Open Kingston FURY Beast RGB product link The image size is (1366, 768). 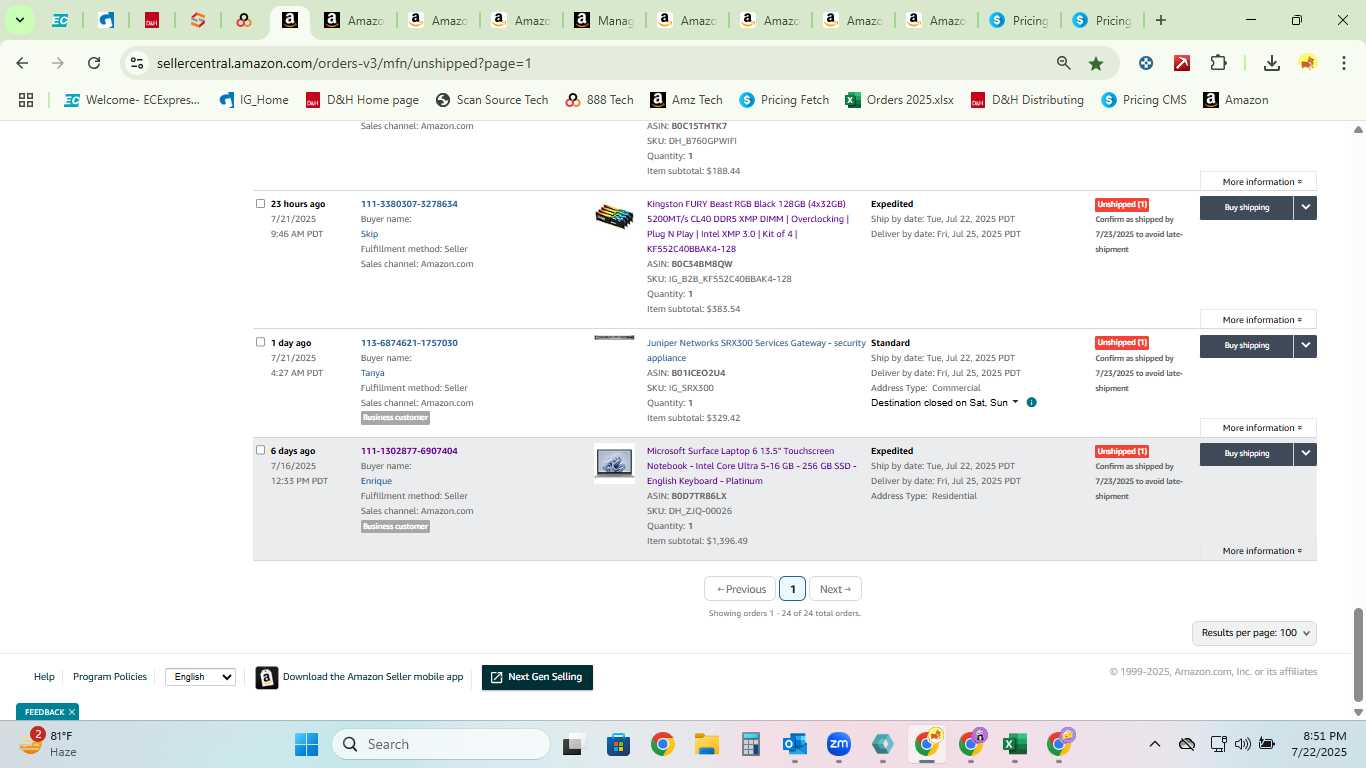click(748, 226)
